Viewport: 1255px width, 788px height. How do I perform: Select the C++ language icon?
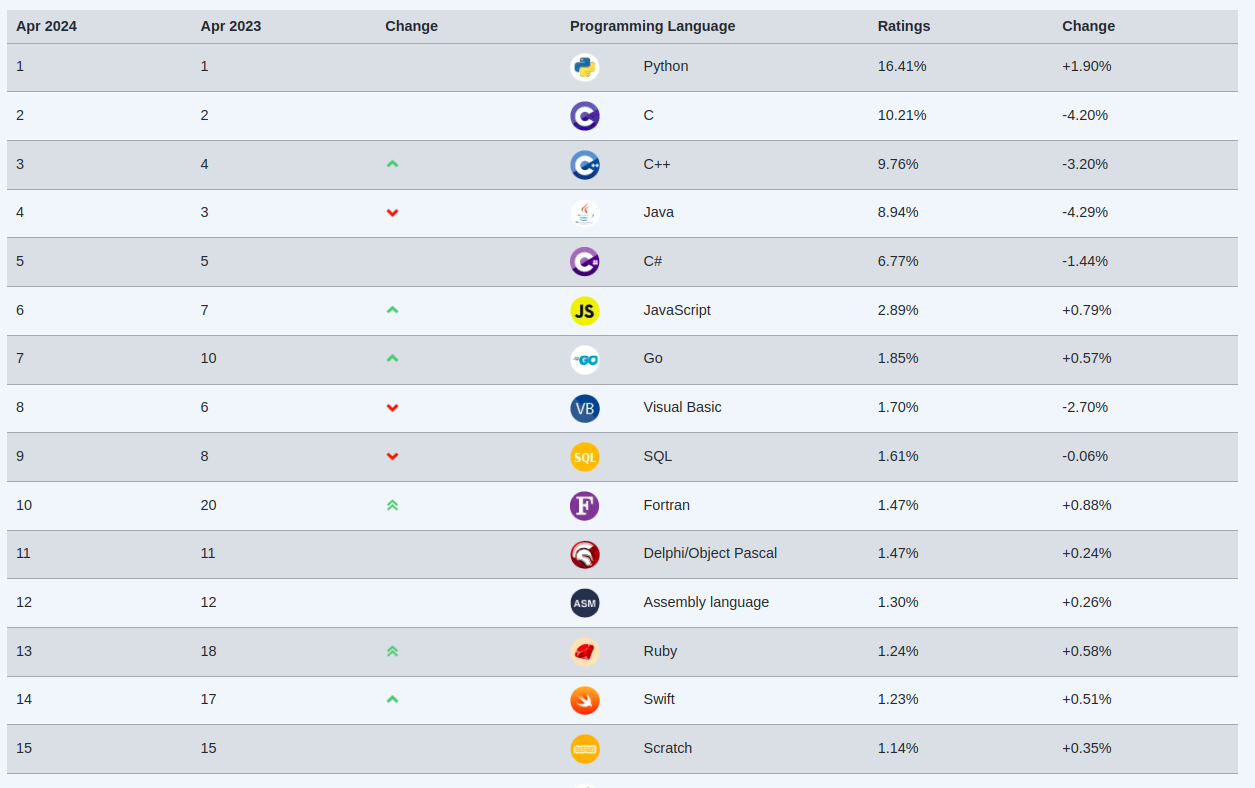point(585,164)
